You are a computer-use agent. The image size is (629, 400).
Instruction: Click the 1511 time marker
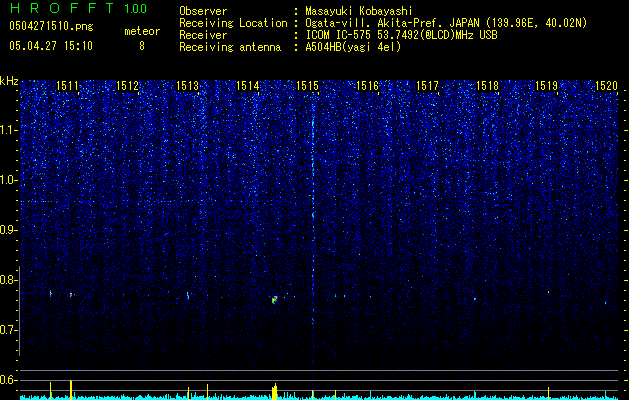(x=67, y=85)
